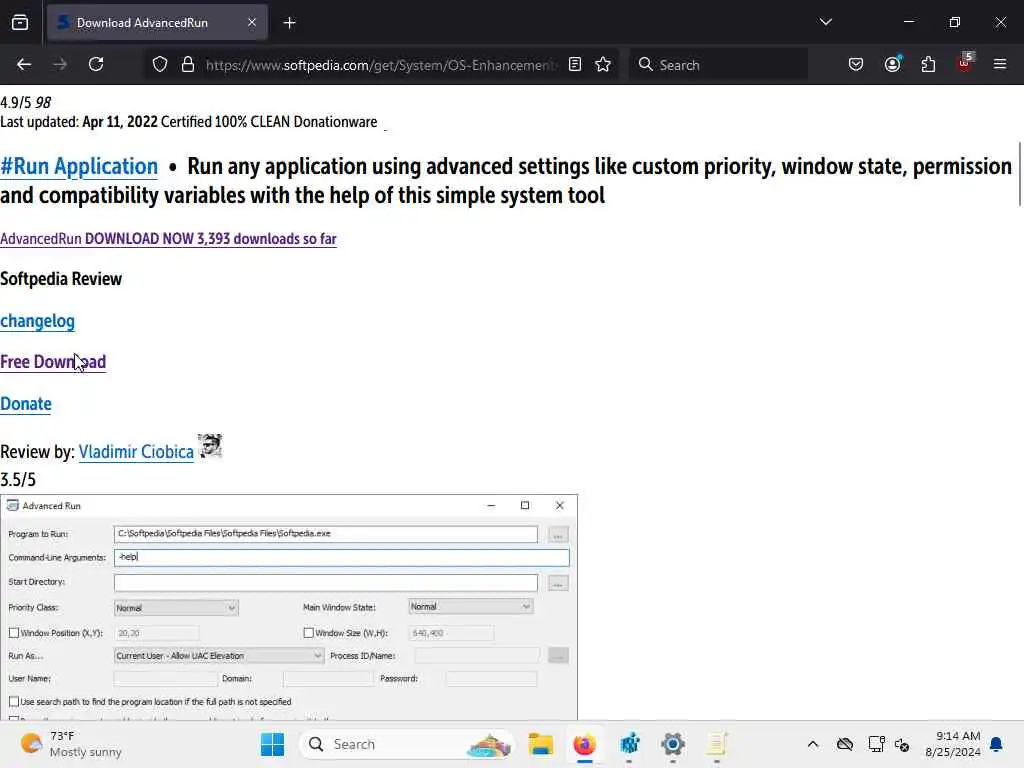Open the extensions puzzle icon
Viewport: 1024px width, 768px height.
[928, 64]
